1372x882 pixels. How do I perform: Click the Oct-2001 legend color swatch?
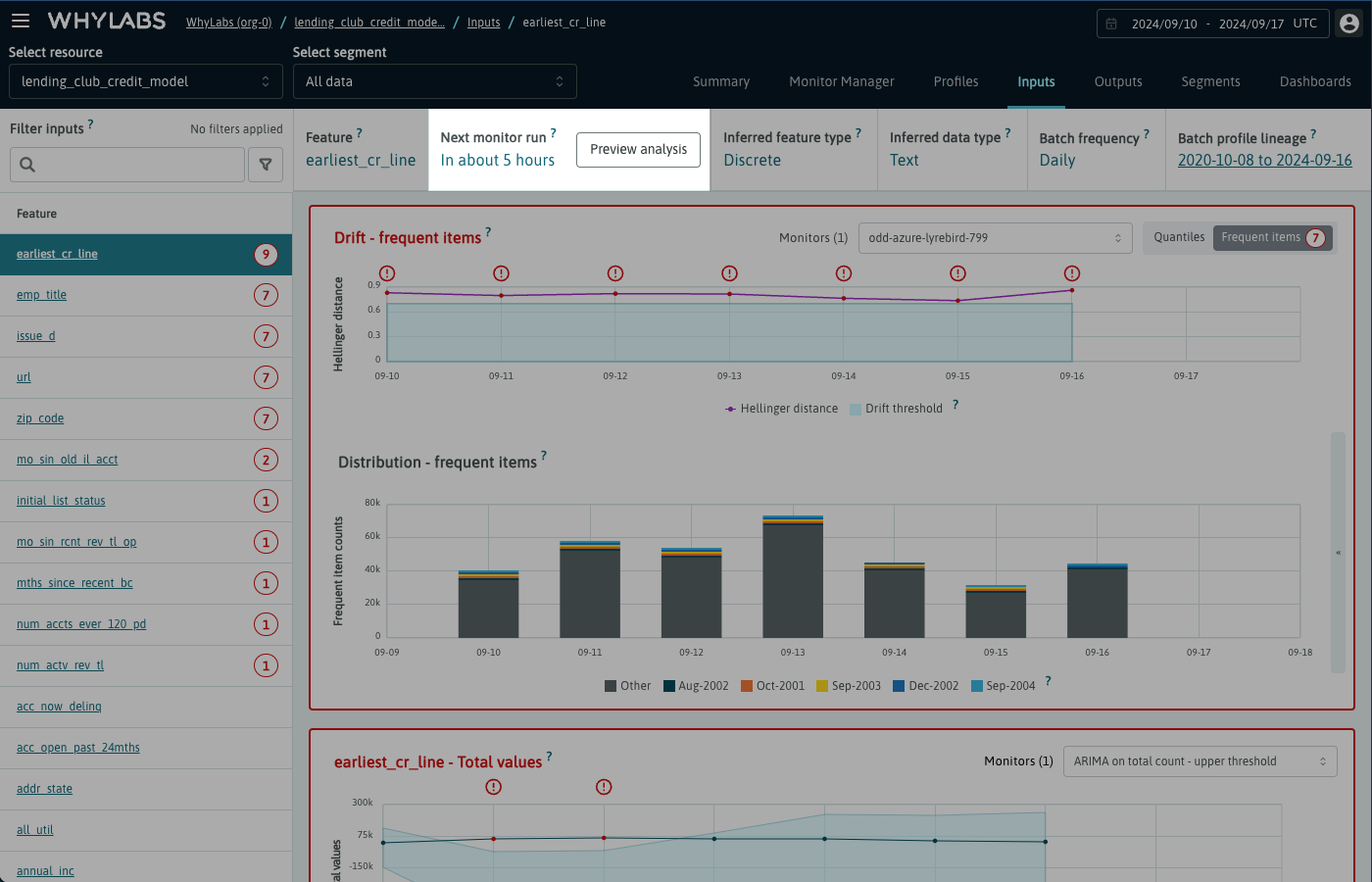[747, 686]
